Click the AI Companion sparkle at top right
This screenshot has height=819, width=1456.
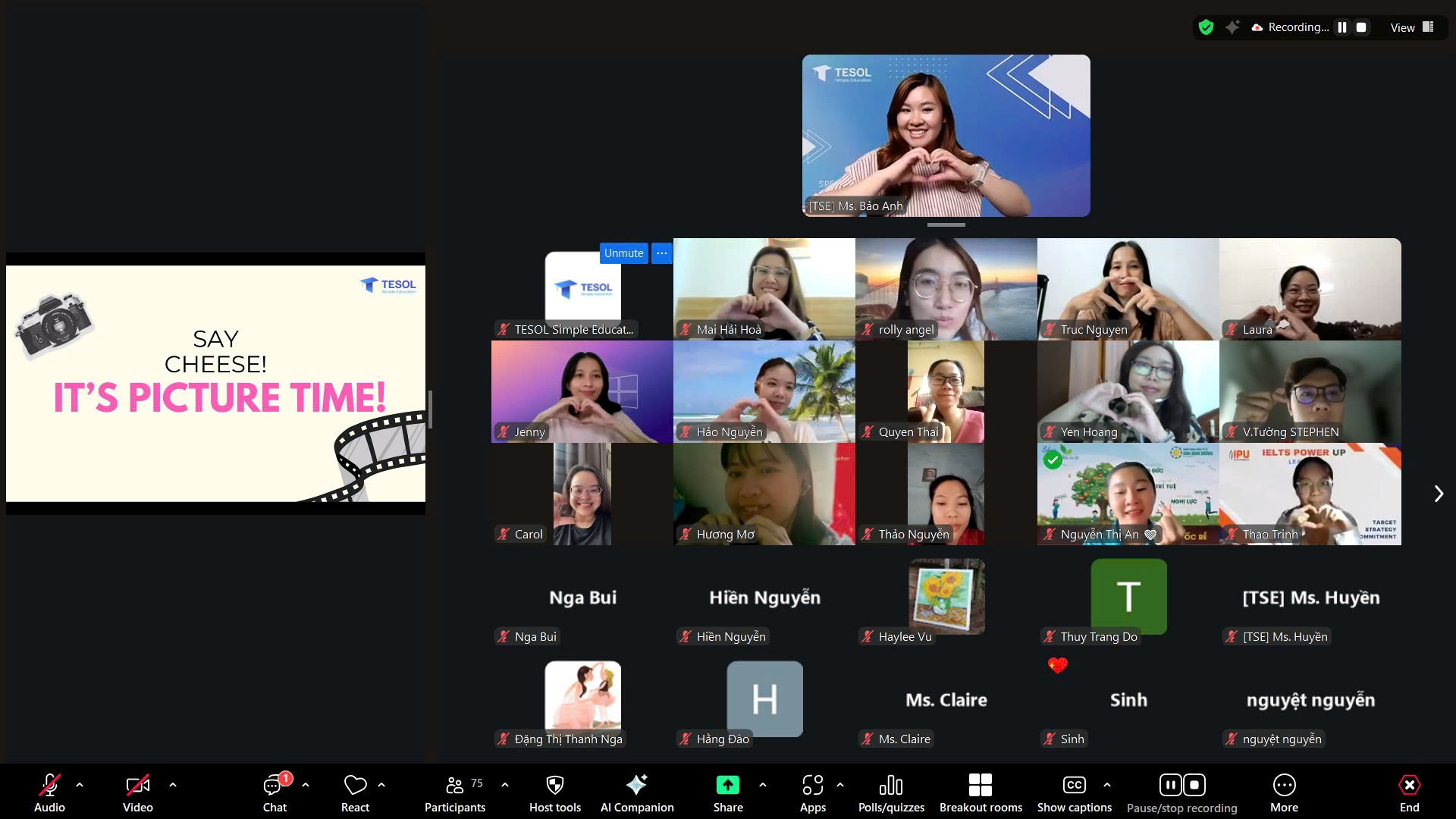tap(1232, 27)
